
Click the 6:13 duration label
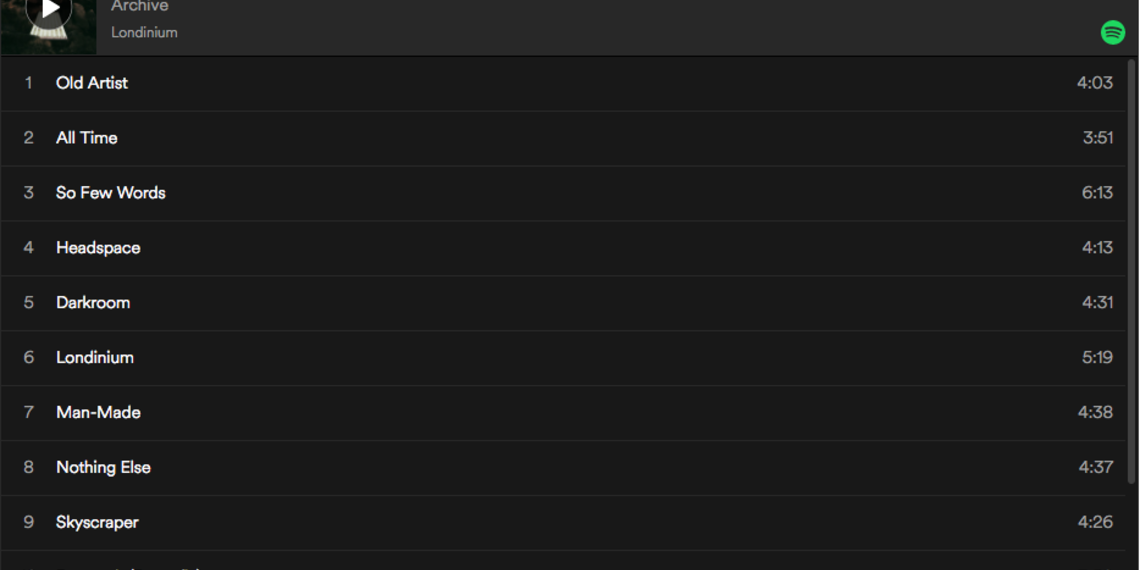pos(1096,193)
